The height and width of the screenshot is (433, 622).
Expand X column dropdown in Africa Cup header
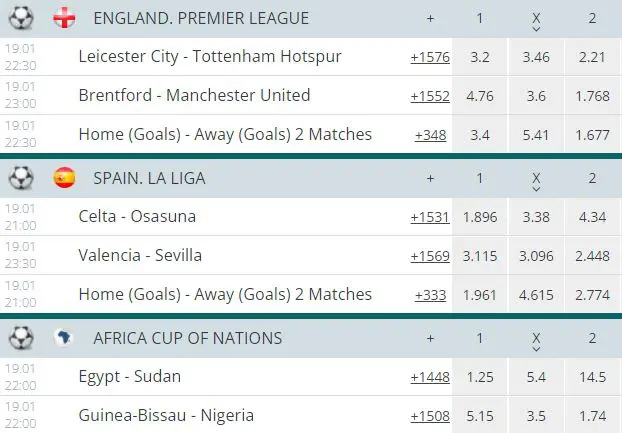pyautogui.click(x=536, y=349)
